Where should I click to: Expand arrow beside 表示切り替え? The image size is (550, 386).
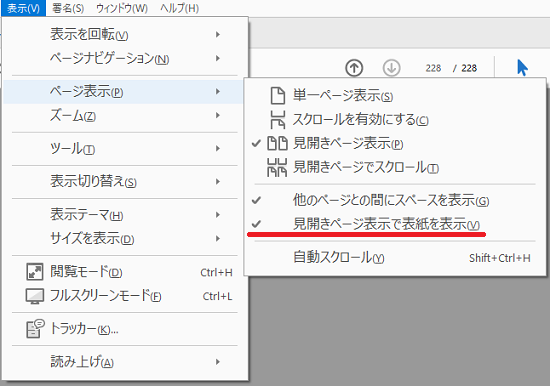point(218,181)
